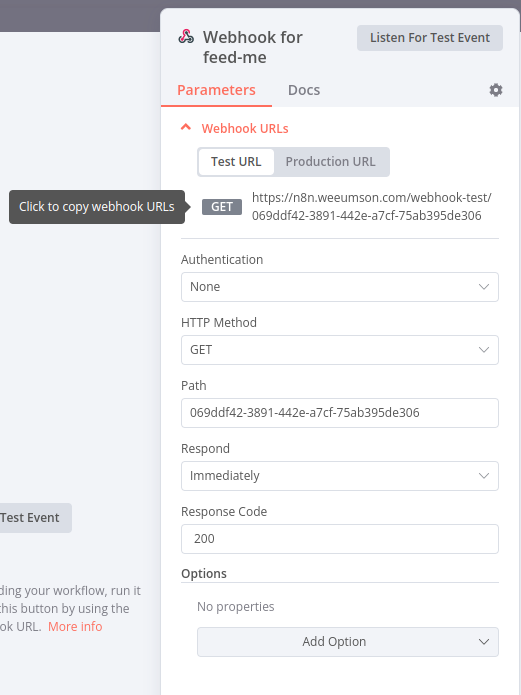The height and width of the screenshot is (695, 521).
Task: Copy the webhook test URL text
Action: (x=372, y=207)
